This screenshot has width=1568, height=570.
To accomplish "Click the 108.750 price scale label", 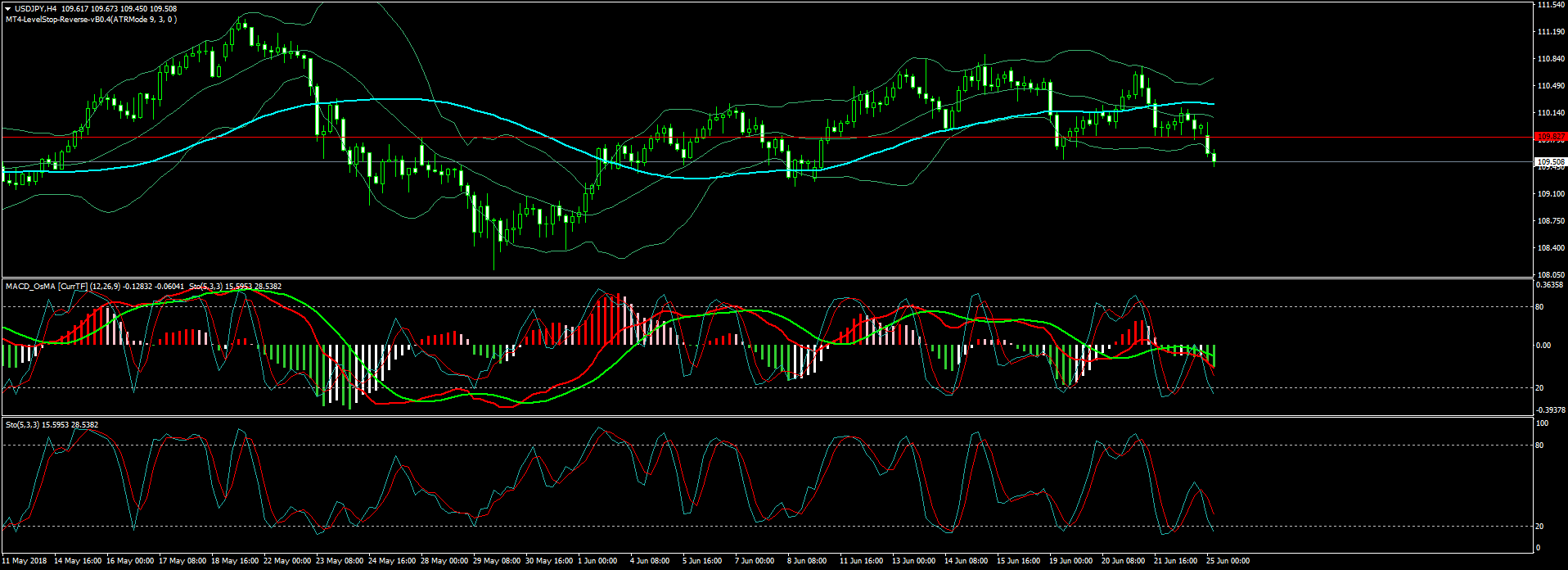I will click(1551, 221).
